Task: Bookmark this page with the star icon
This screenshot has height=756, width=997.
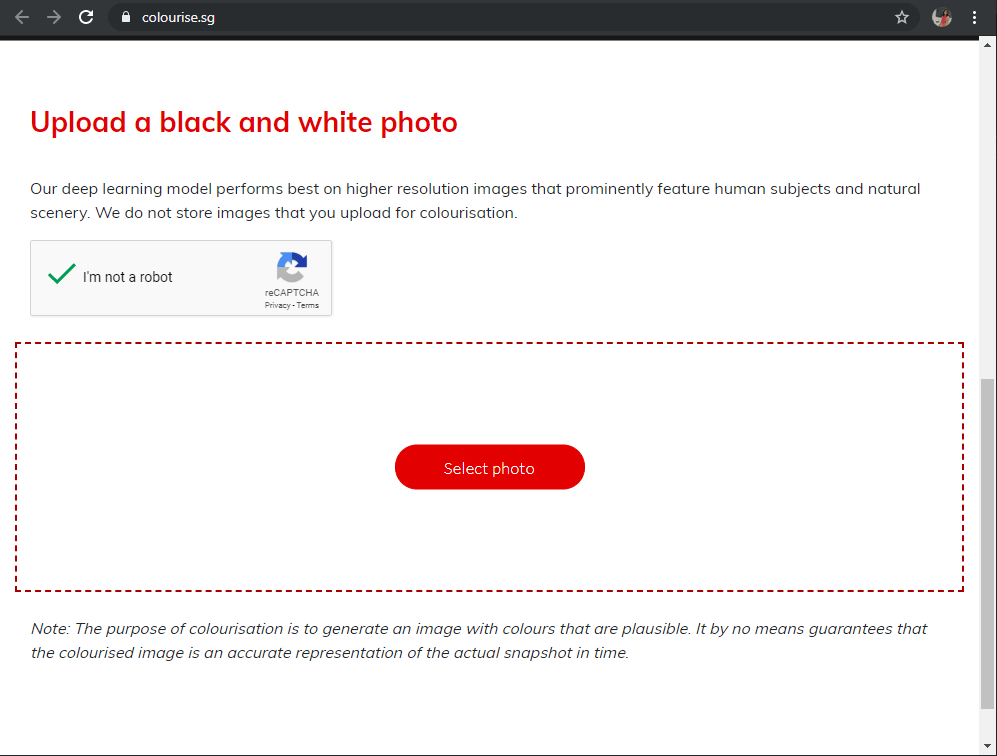Action: click(x=902, y=17)
